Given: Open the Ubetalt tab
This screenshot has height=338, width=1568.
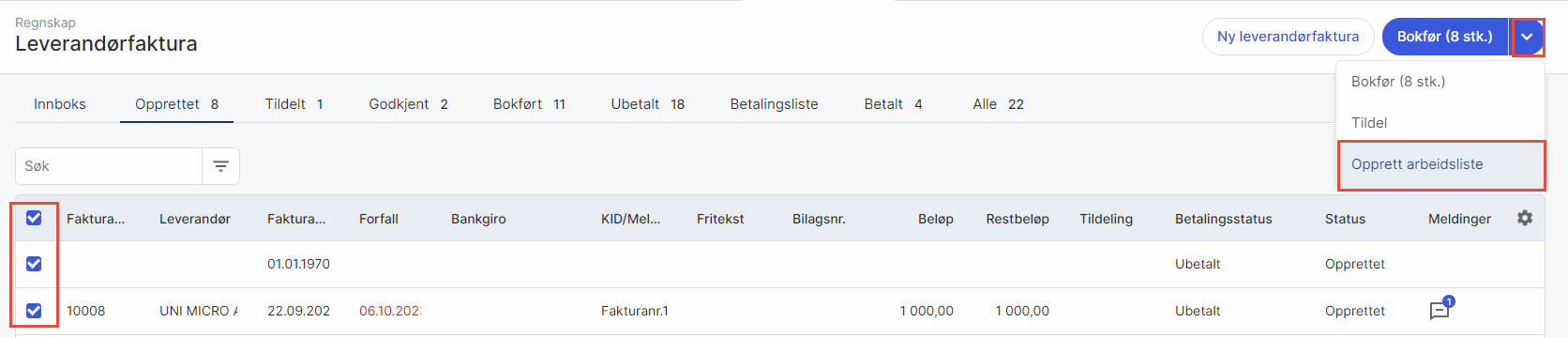Looking at the screenshot, I should point(648,104).
